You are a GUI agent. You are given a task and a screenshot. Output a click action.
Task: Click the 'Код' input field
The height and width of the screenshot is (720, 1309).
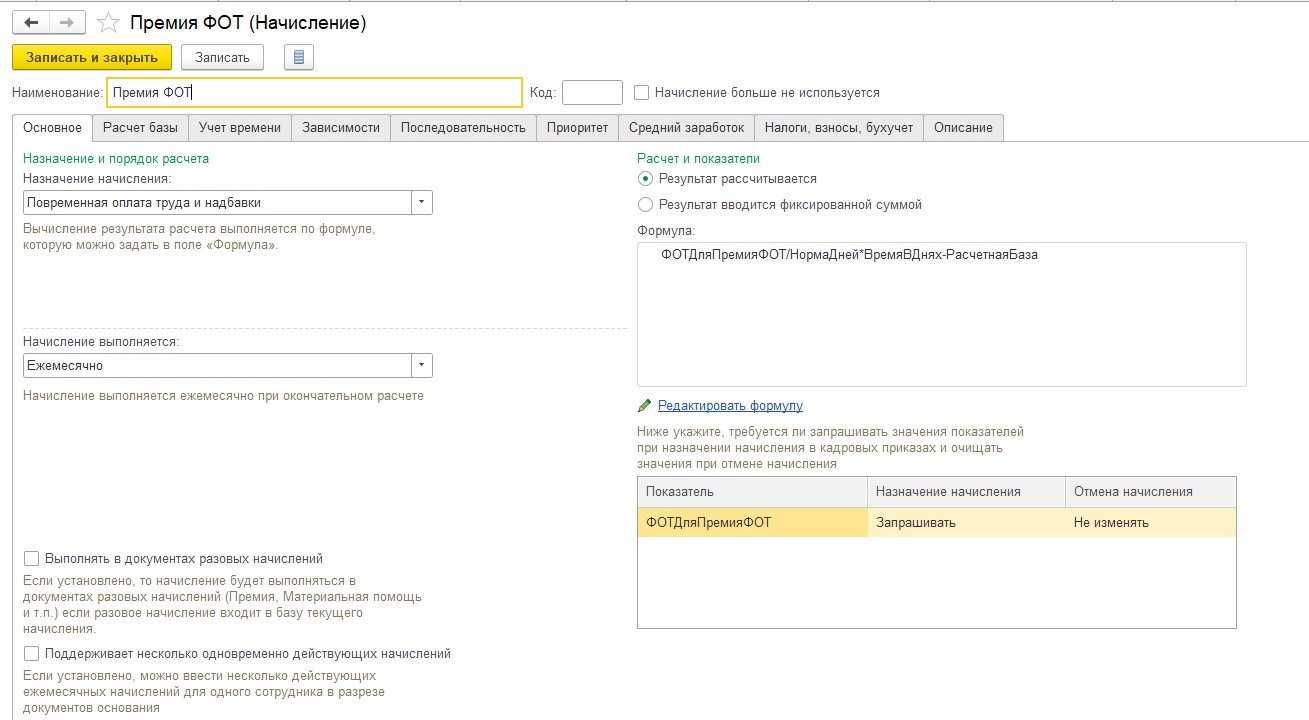point(592,93)
